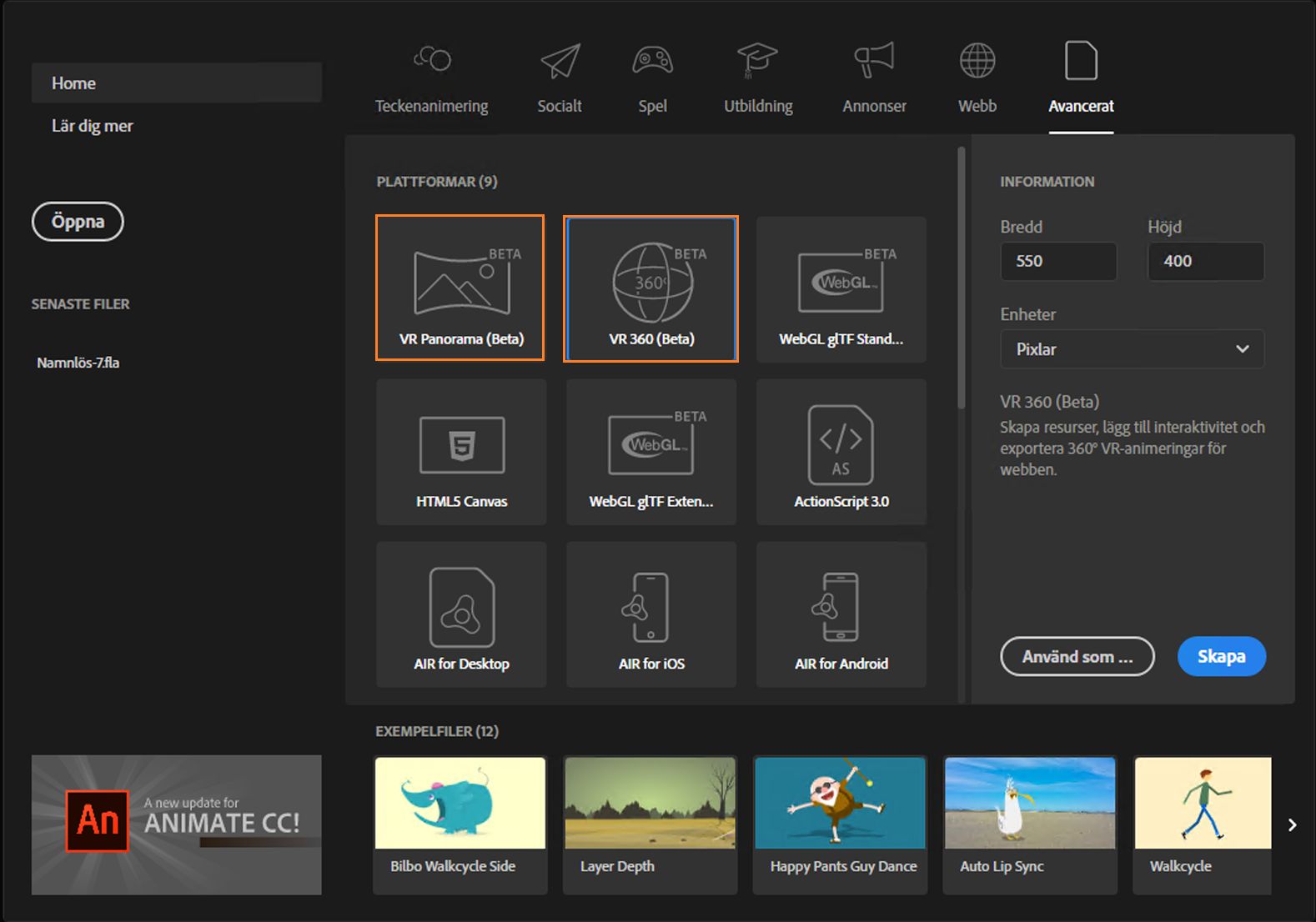The height and width of the screenshot is (922, 1316).
Task: Open the Webb tab
Action: click(x=977, y=106)
